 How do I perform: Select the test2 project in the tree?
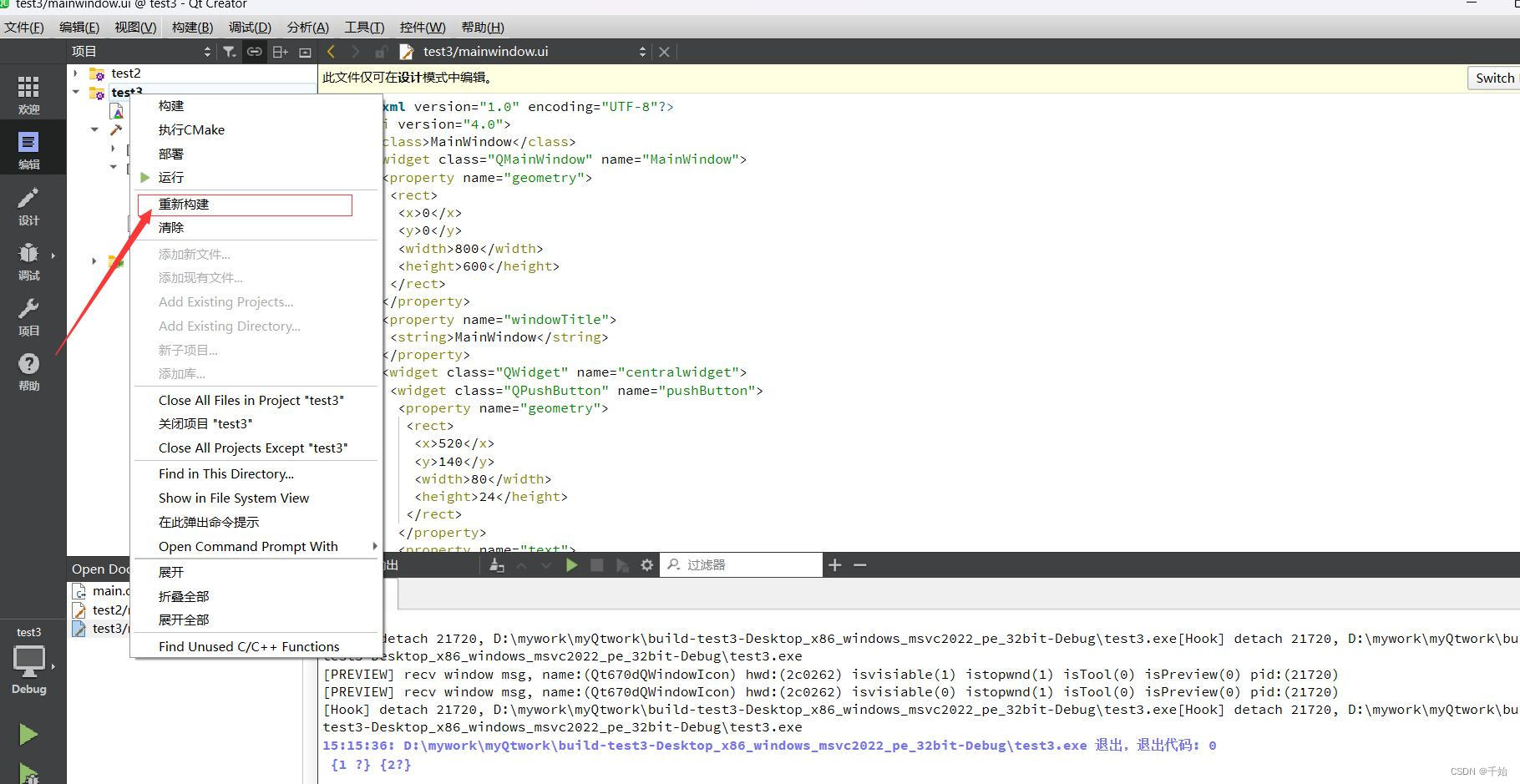[126, 73]
